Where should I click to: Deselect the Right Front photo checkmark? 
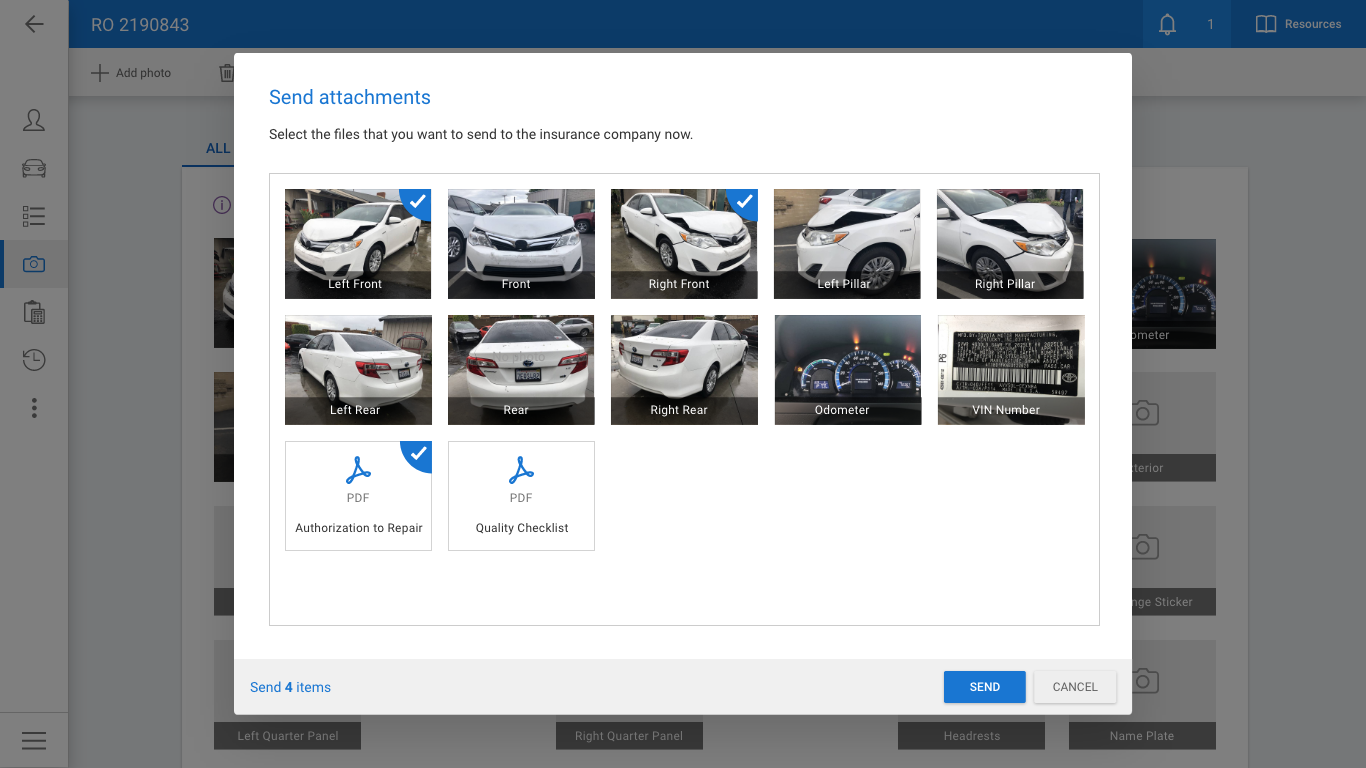(743, 203)
